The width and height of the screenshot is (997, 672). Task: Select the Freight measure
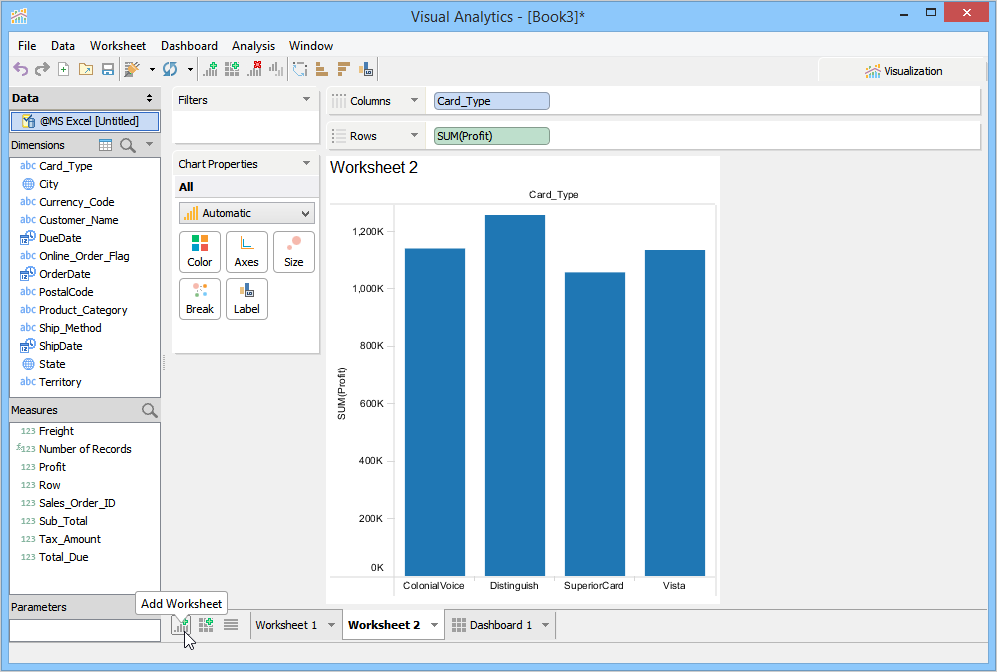point(56,430)
